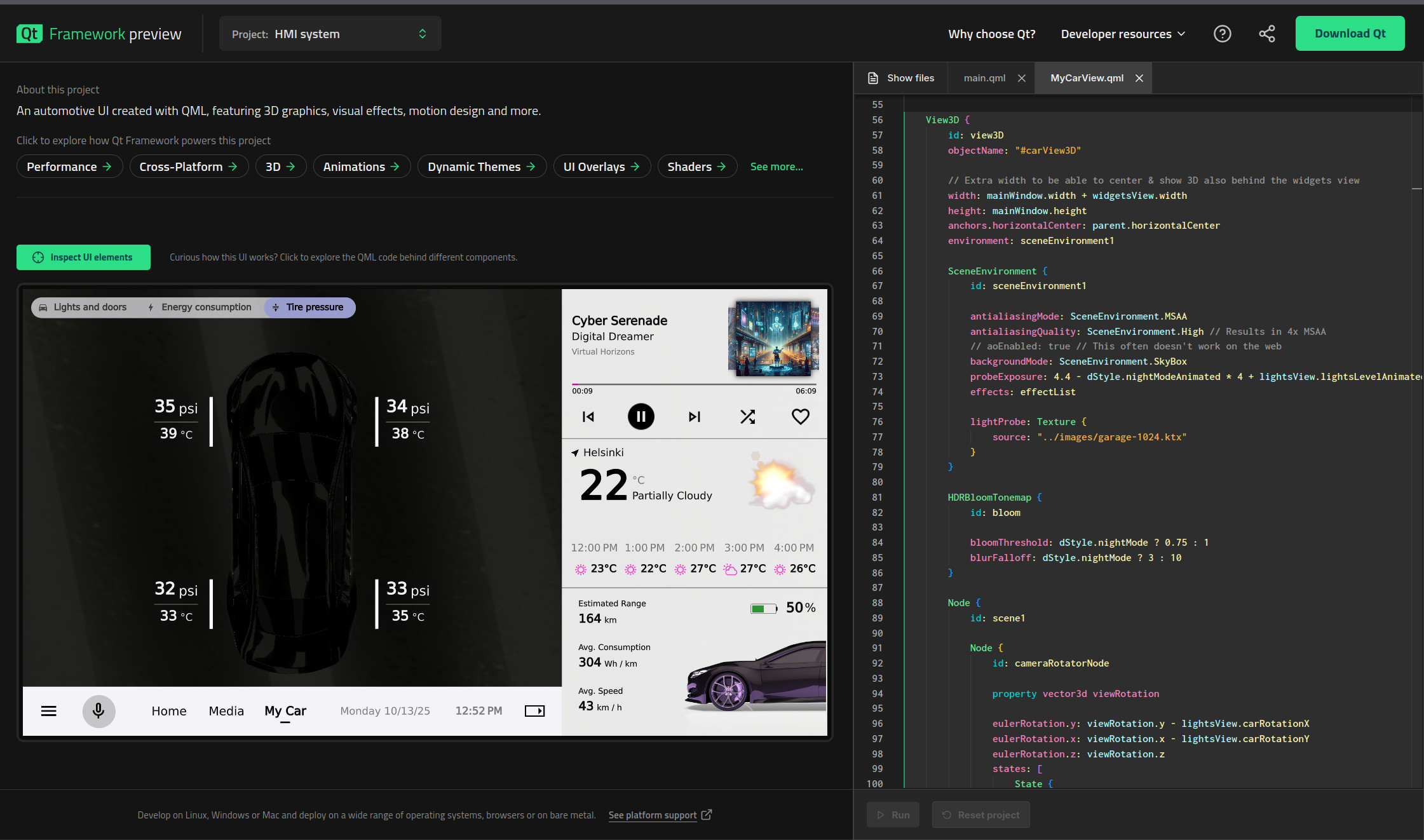Expand Developer resources menu
This screenshot has width=1424, height=840.
[1122, 34]
